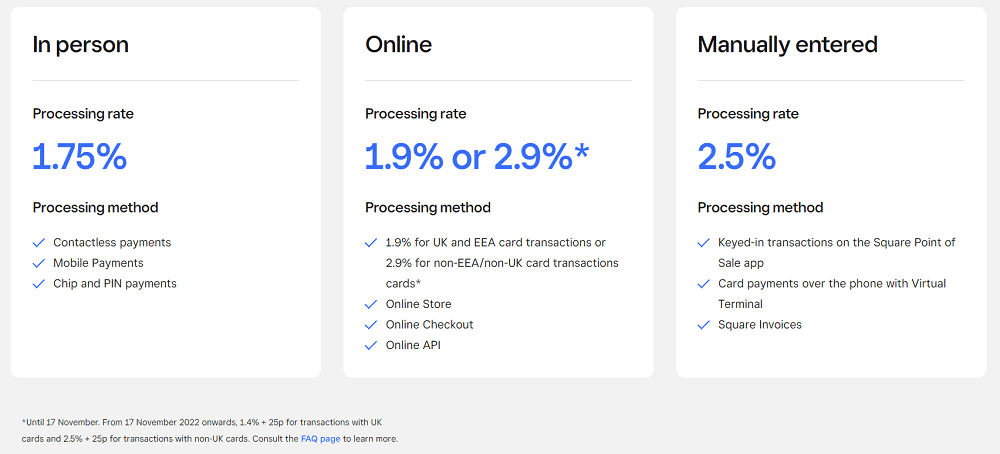Click the 1.9% or 2.9%* rate text

pos(476,157)
